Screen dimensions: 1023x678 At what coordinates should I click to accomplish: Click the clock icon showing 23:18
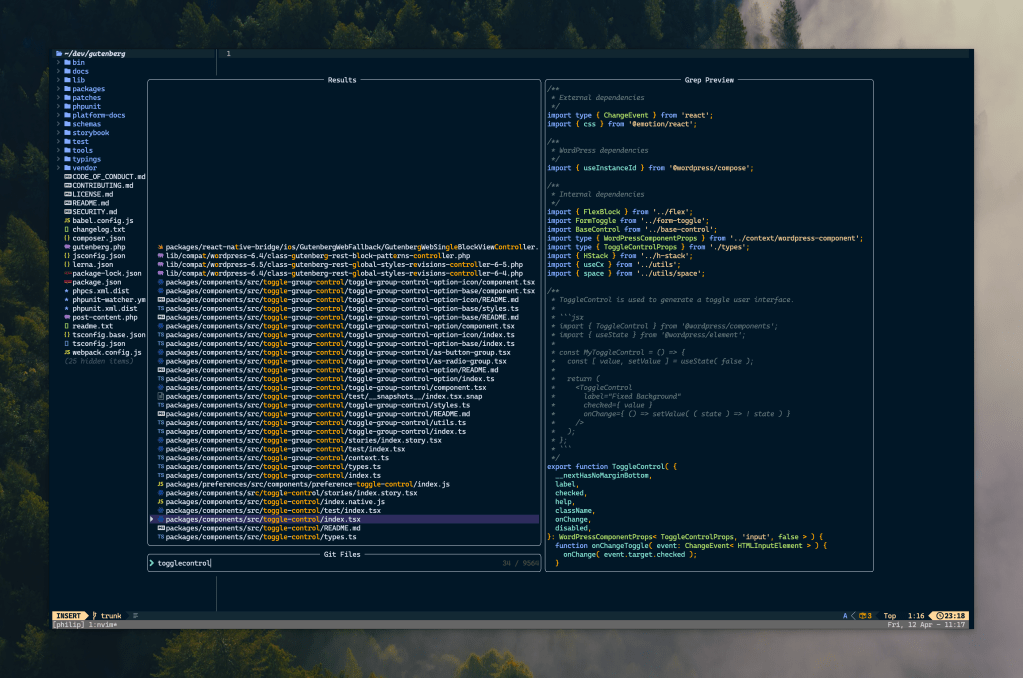pos(941,615)
